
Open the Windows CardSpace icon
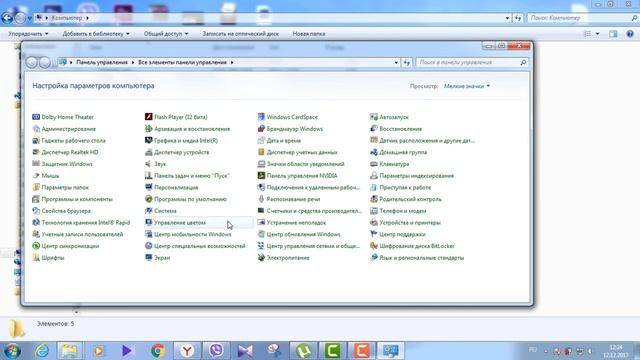point(261,117)
